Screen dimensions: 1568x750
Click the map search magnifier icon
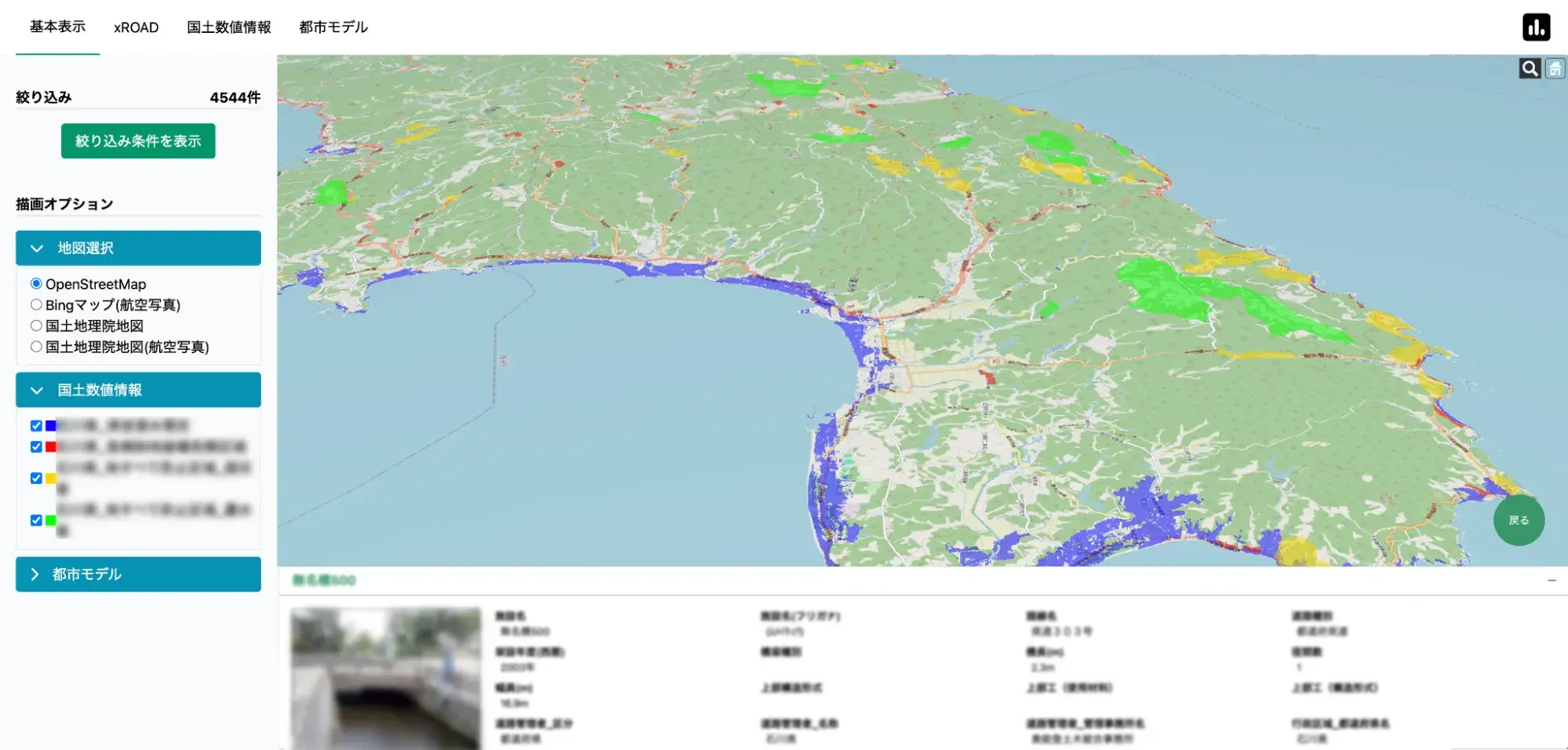pyautogui.click(x=1529, y=69)
